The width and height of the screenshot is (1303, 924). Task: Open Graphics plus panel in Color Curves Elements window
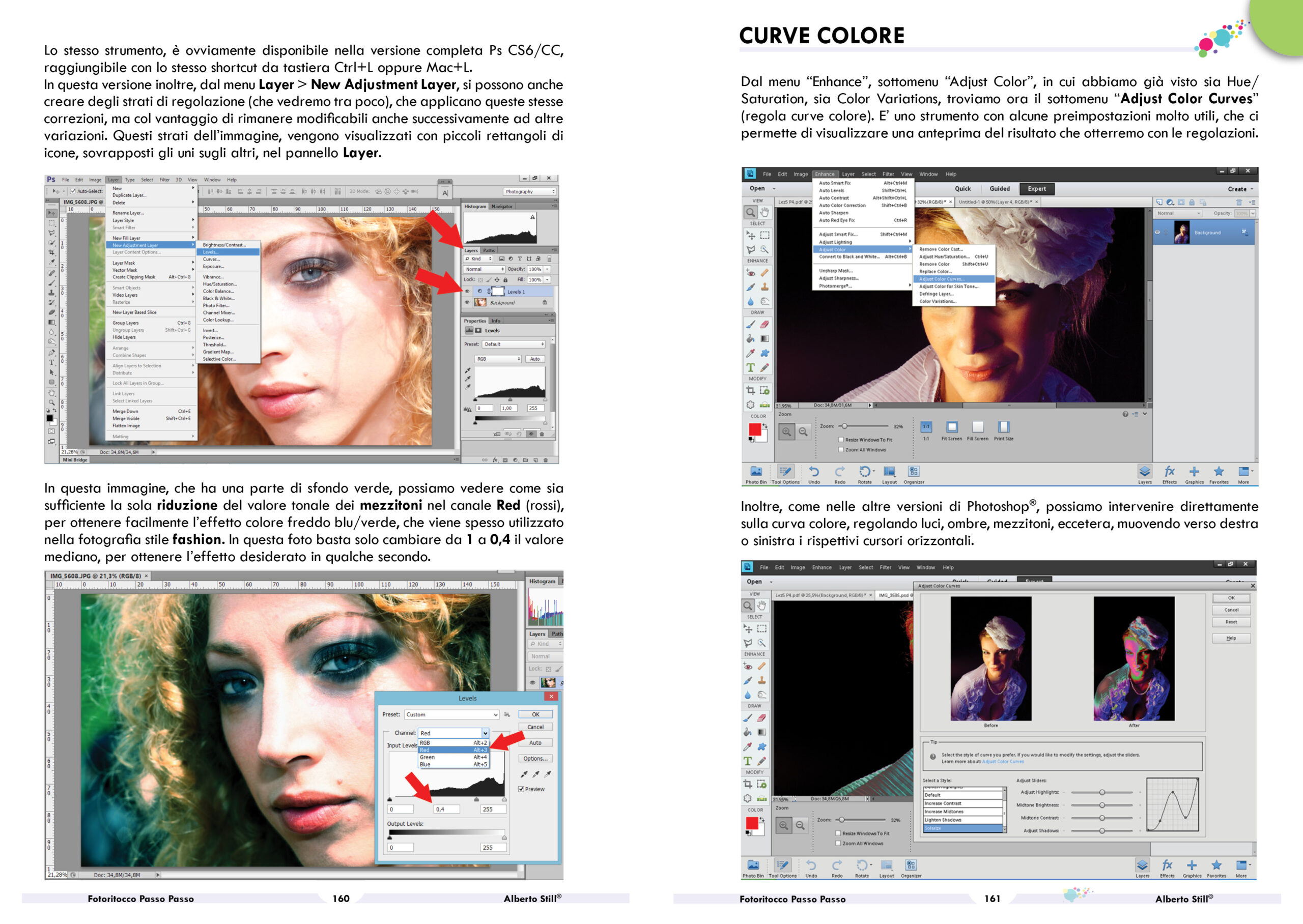pos(1192,865)
